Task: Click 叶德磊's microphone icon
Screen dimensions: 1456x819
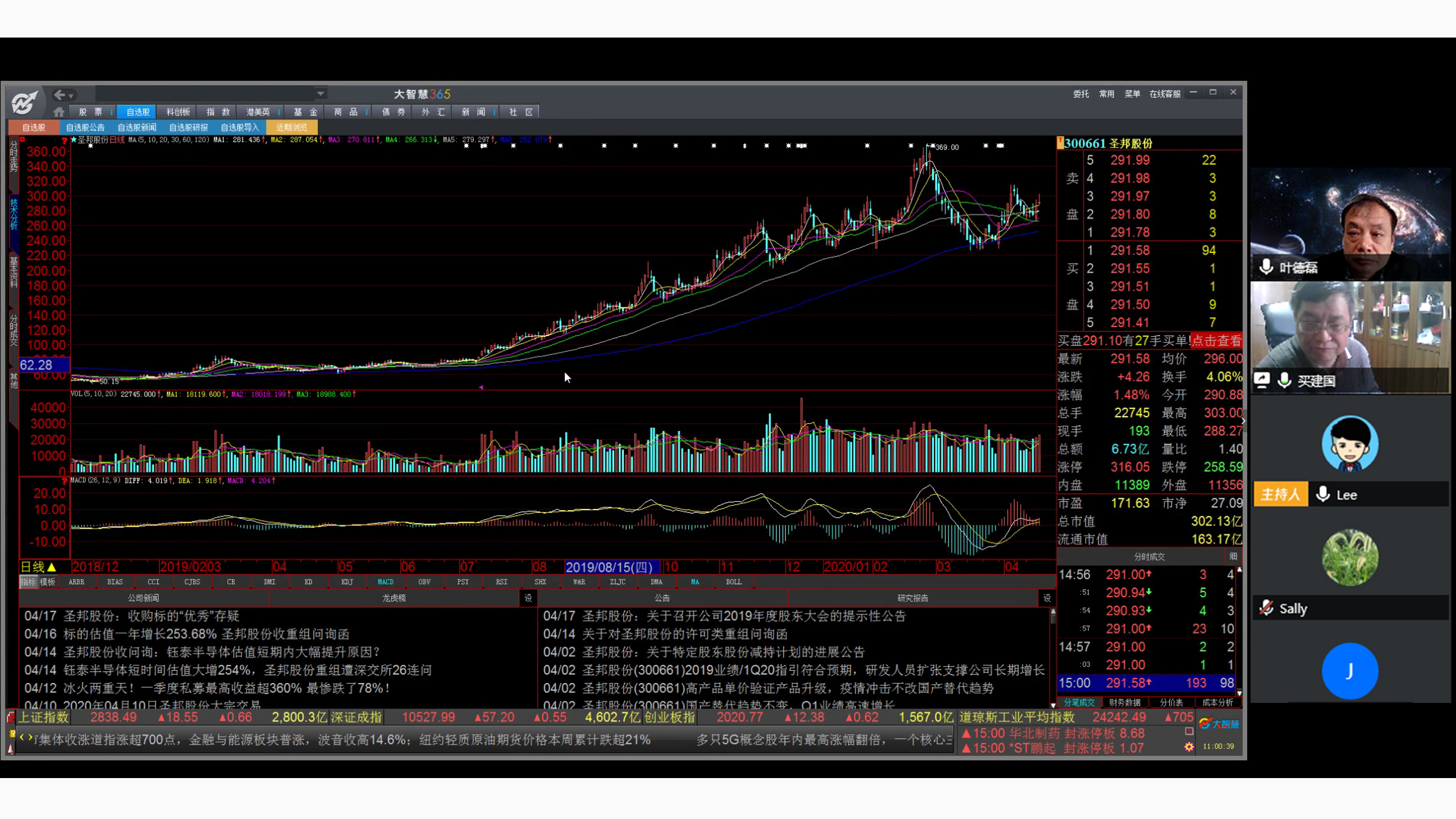Action: click(x=1266, y=267)
